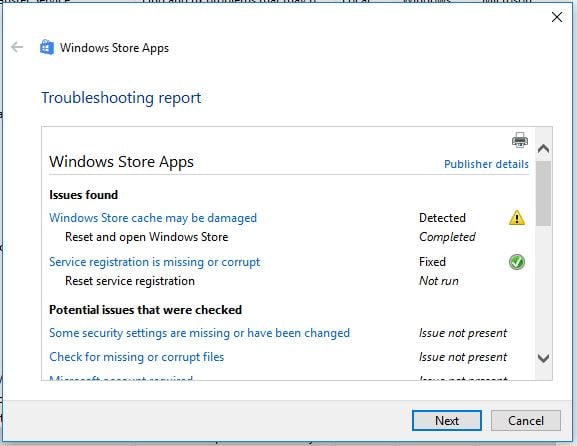Select 'Reset service registration' text
The height and width of the screenshot is (446, 577).
tap(130, 281)
